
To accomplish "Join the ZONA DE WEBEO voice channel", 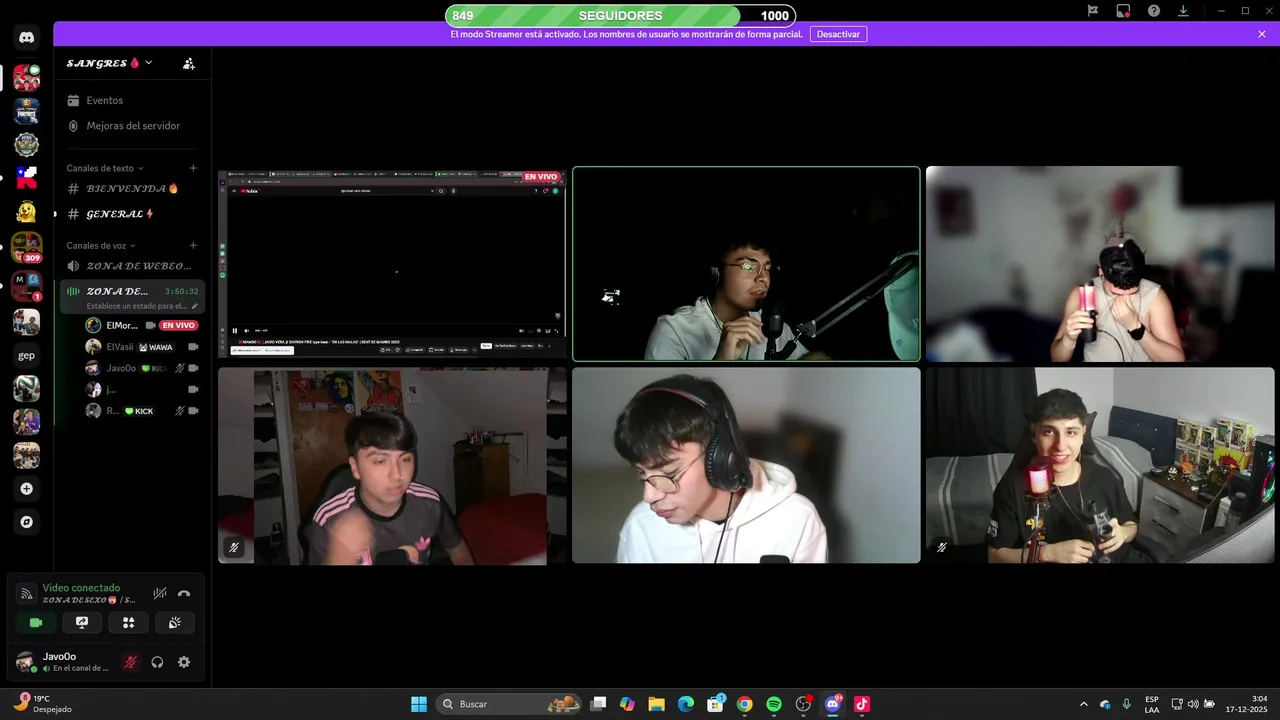I will pos(132,266).
